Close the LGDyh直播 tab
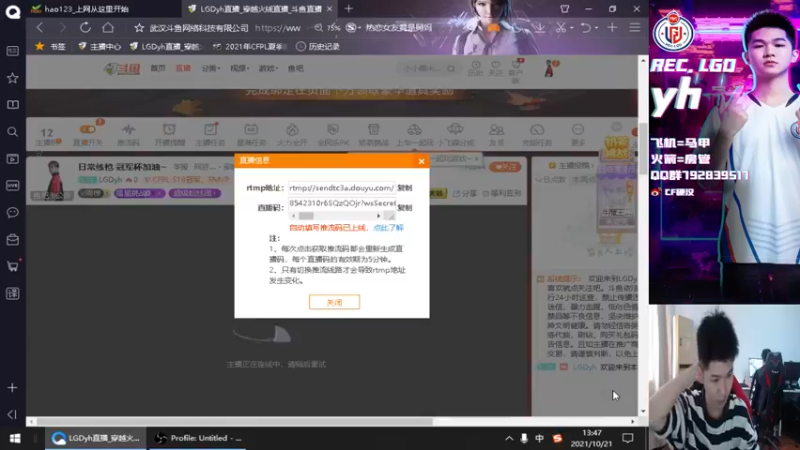Screen dimensions: 800x450 point(330,9)
